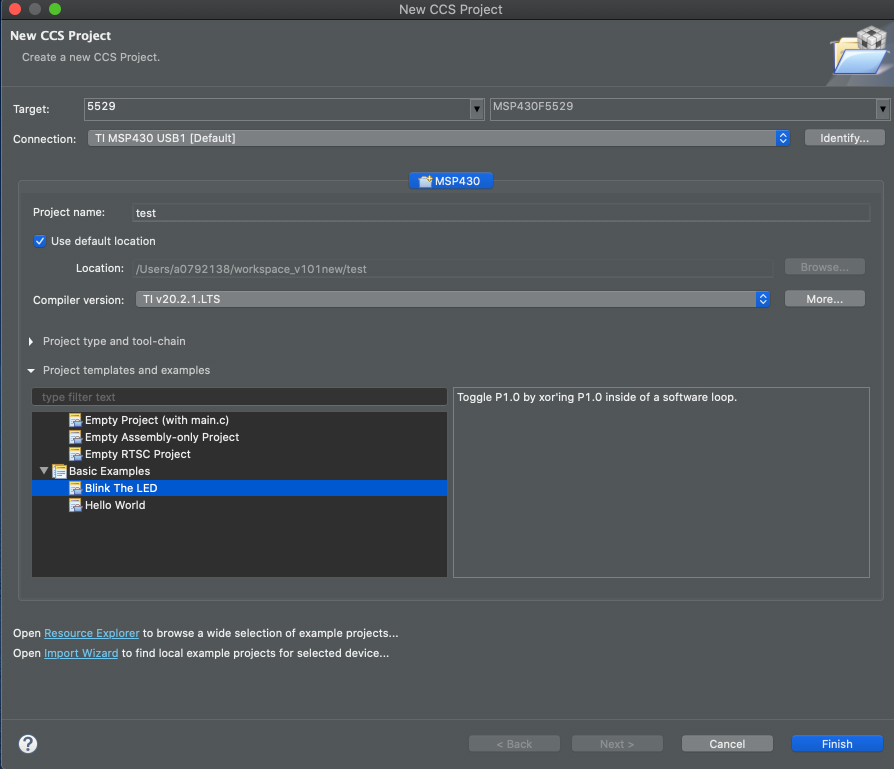
Task: Open the Resource Explorer link
Action: coord(91,633)
